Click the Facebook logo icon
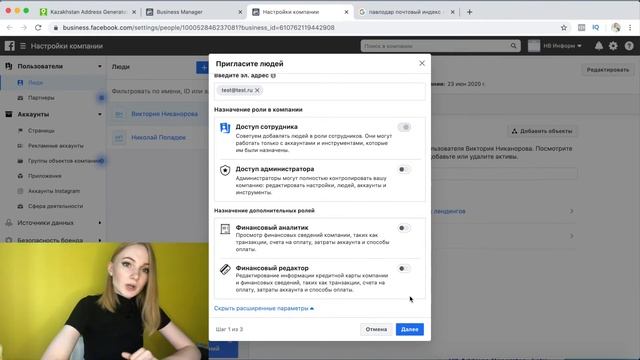The image size is (640, 360). pos(9,46)
